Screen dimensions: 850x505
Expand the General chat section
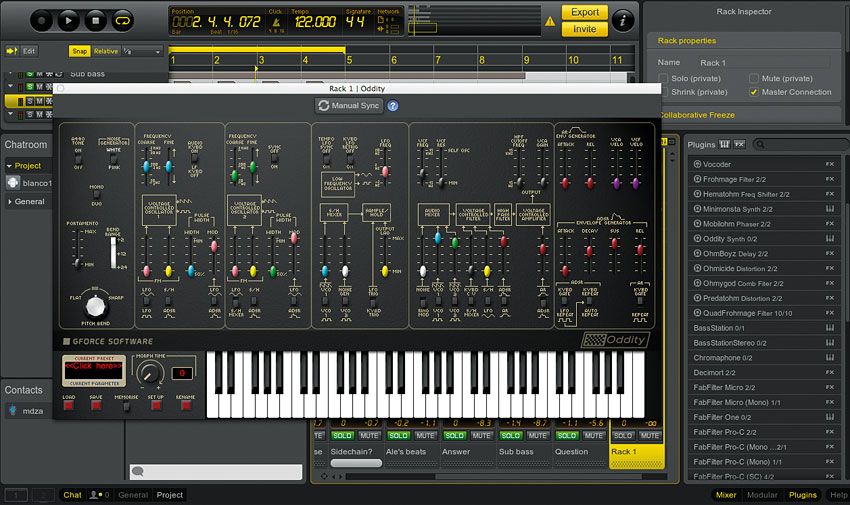9,202
